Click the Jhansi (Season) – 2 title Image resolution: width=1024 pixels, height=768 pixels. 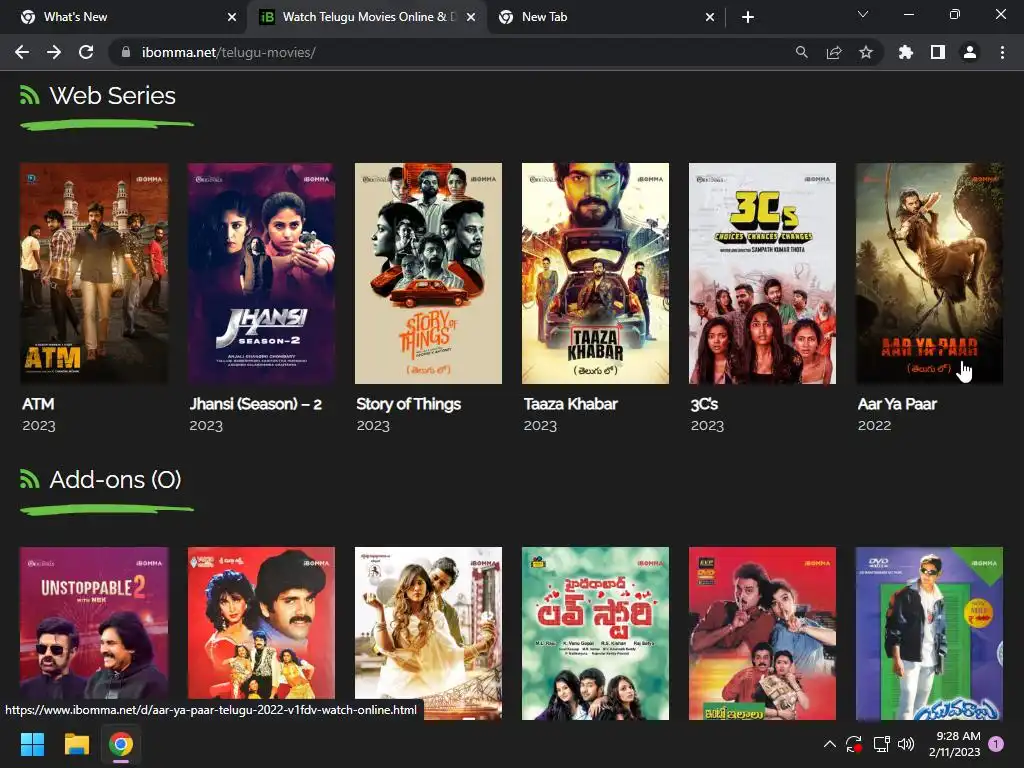255,404
